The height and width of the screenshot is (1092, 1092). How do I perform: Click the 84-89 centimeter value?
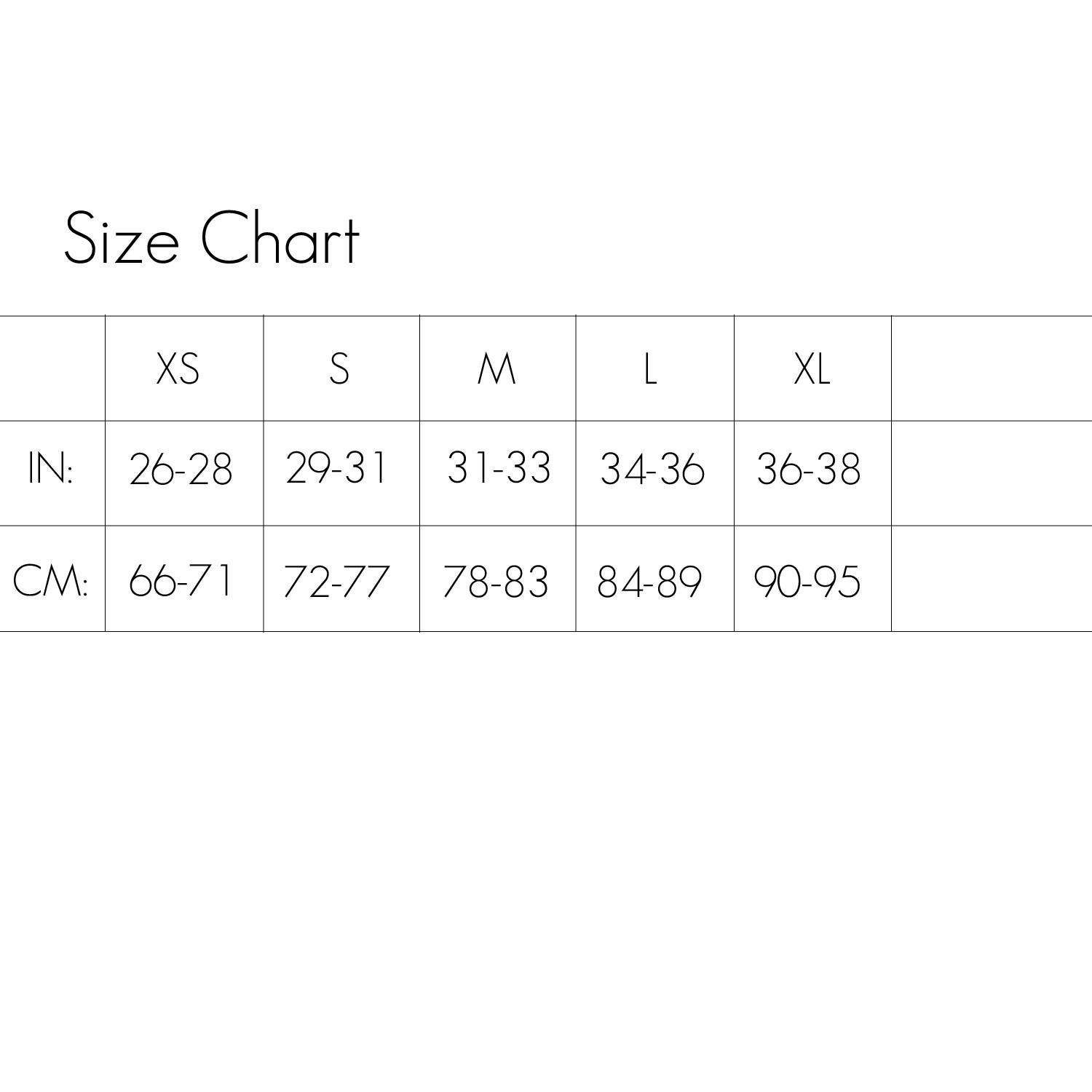coord(649,581)
